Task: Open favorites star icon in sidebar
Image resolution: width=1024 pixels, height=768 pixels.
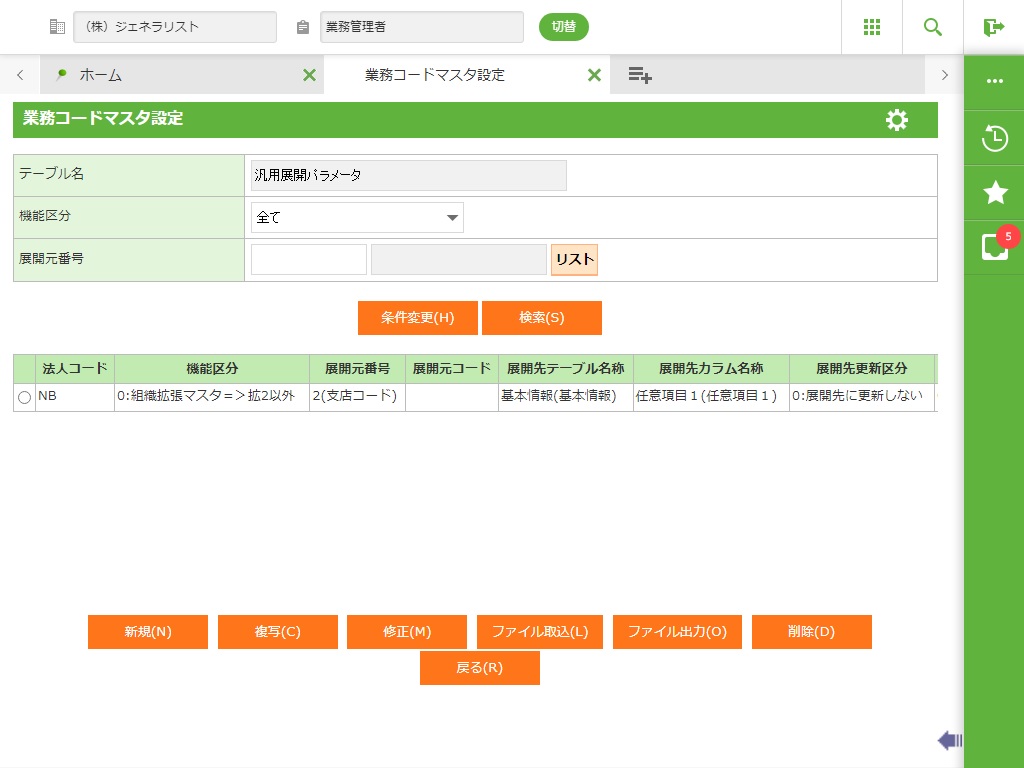Action: [994, 193]
